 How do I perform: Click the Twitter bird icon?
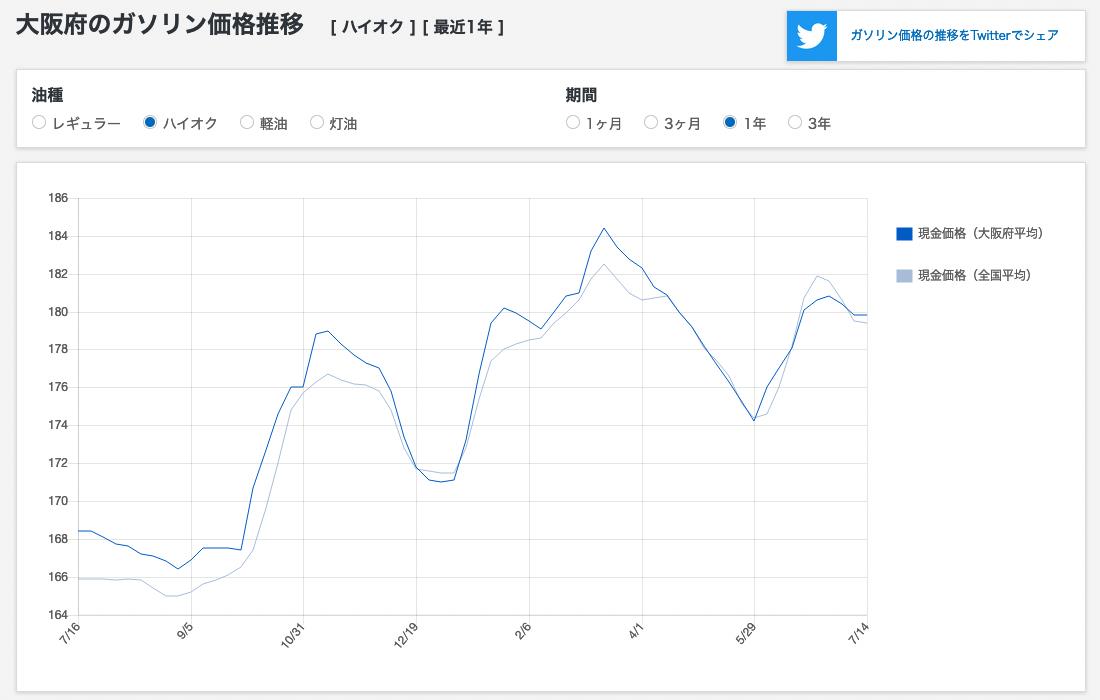point(812,36)
